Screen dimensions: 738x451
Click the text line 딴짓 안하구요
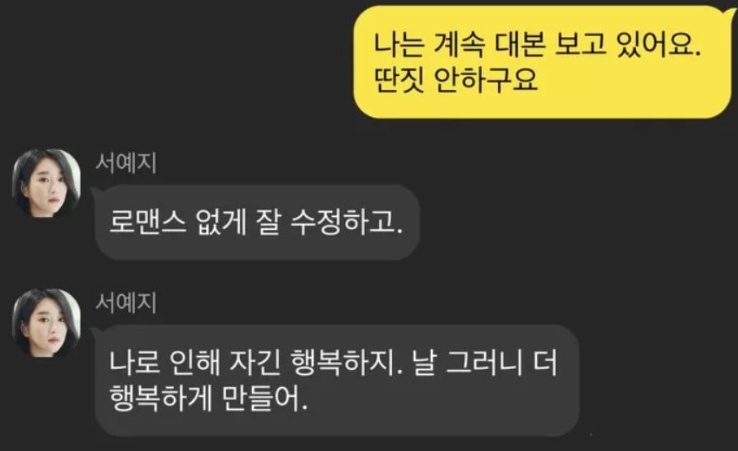[455, 81]
